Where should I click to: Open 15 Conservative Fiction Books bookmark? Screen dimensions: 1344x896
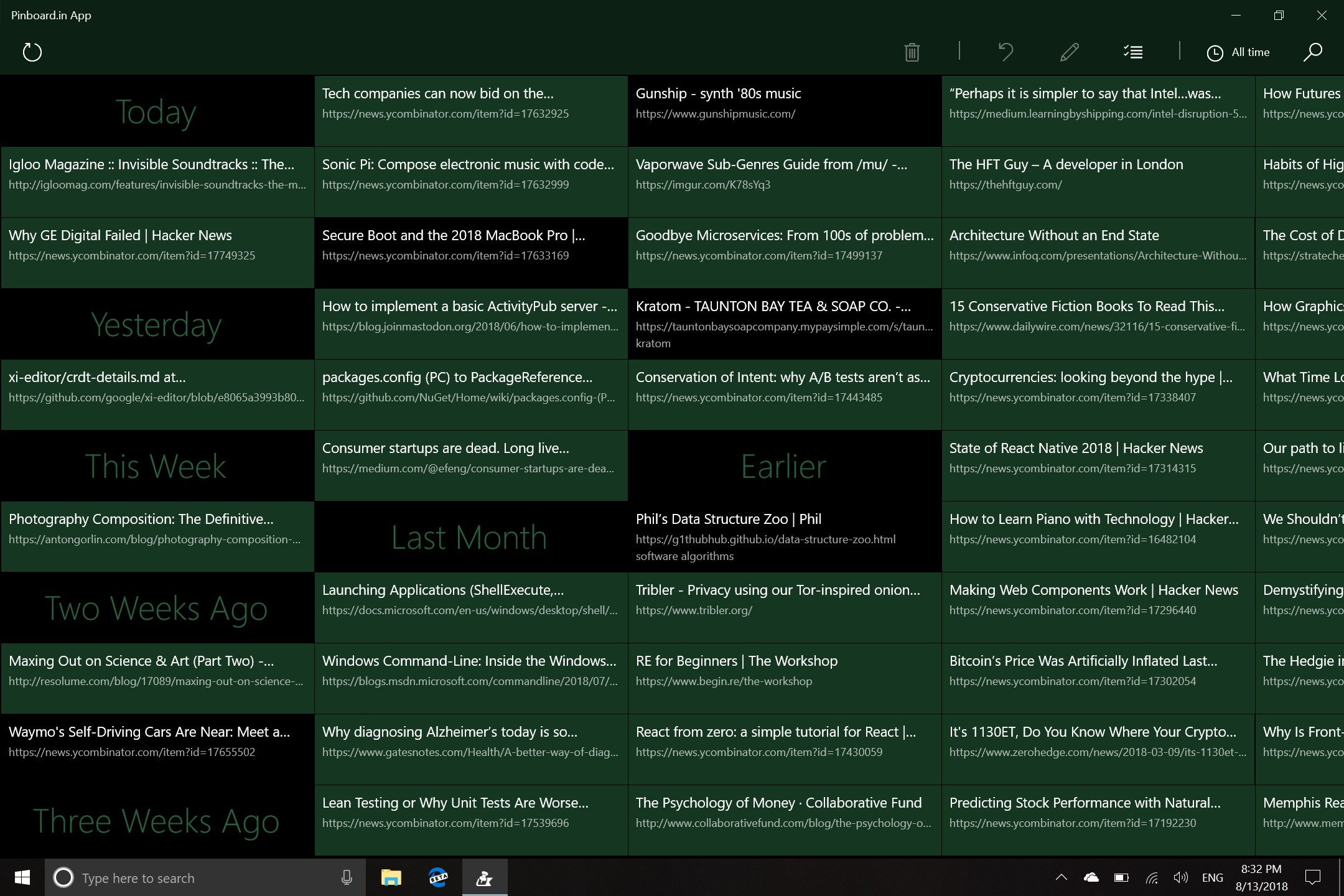coord(1098,324)
